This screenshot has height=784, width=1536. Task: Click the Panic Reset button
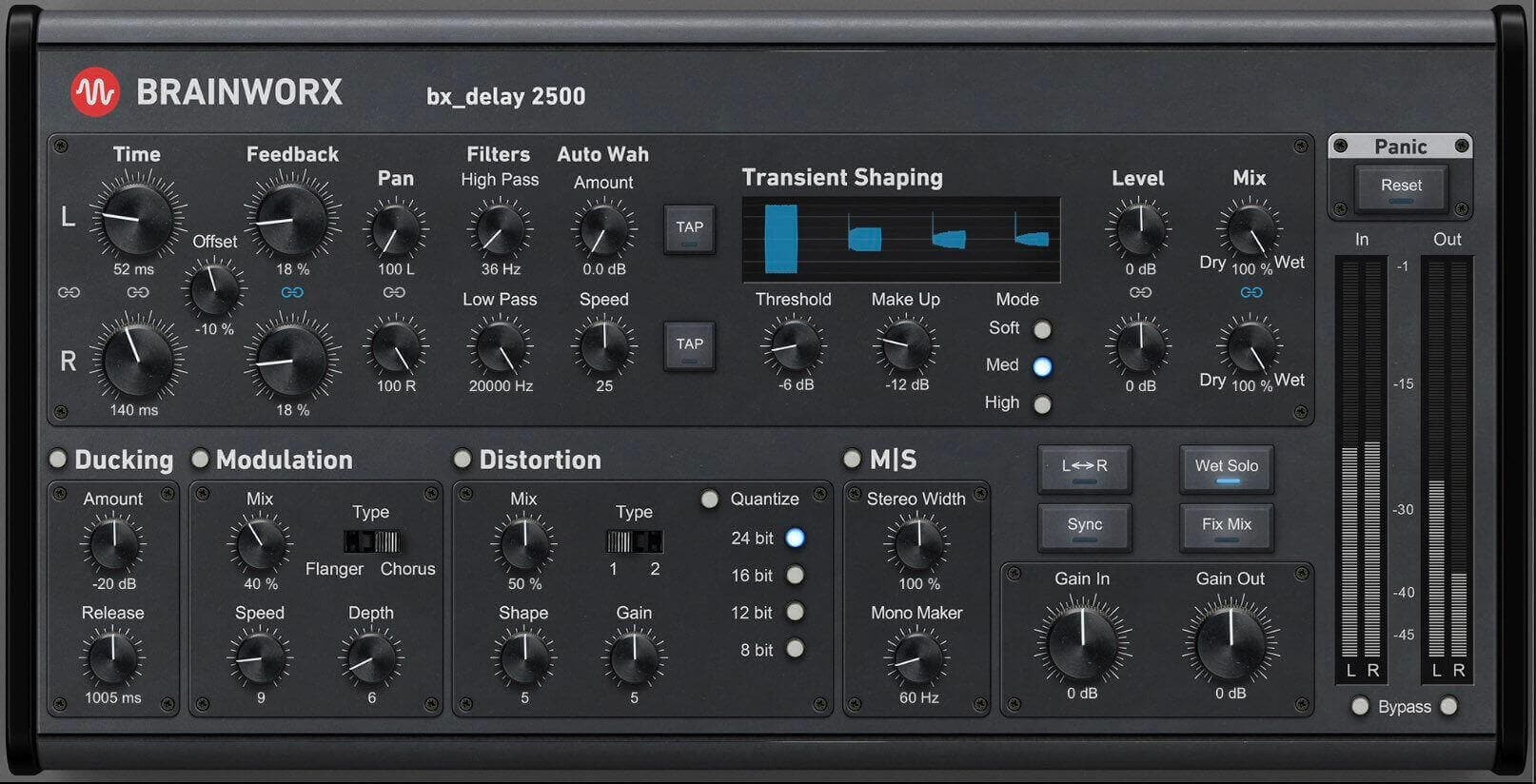coord(1401,187)
